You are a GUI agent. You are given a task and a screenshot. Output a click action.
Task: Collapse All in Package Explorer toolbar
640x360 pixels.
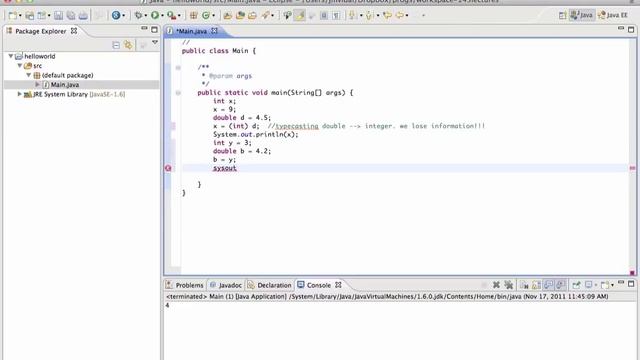point(116,45)
